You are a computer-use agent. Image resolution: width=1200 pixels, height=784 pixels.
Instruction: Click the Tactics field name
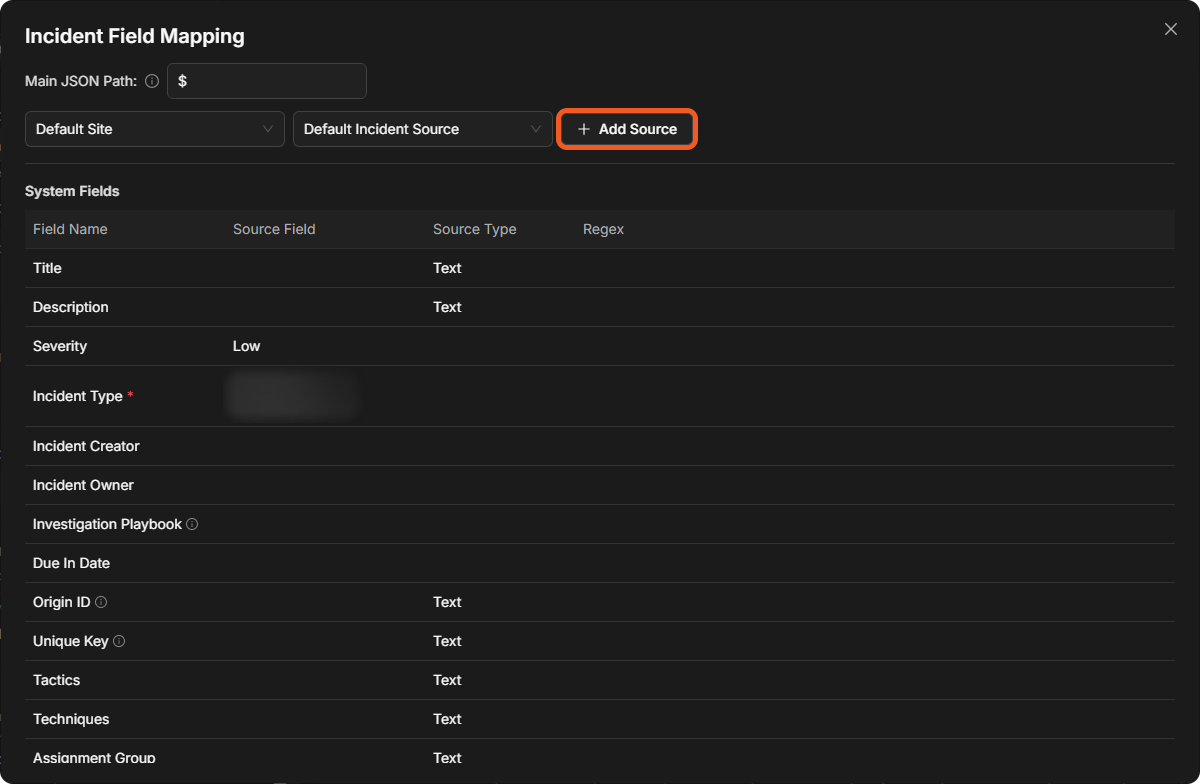coord(56,680)
